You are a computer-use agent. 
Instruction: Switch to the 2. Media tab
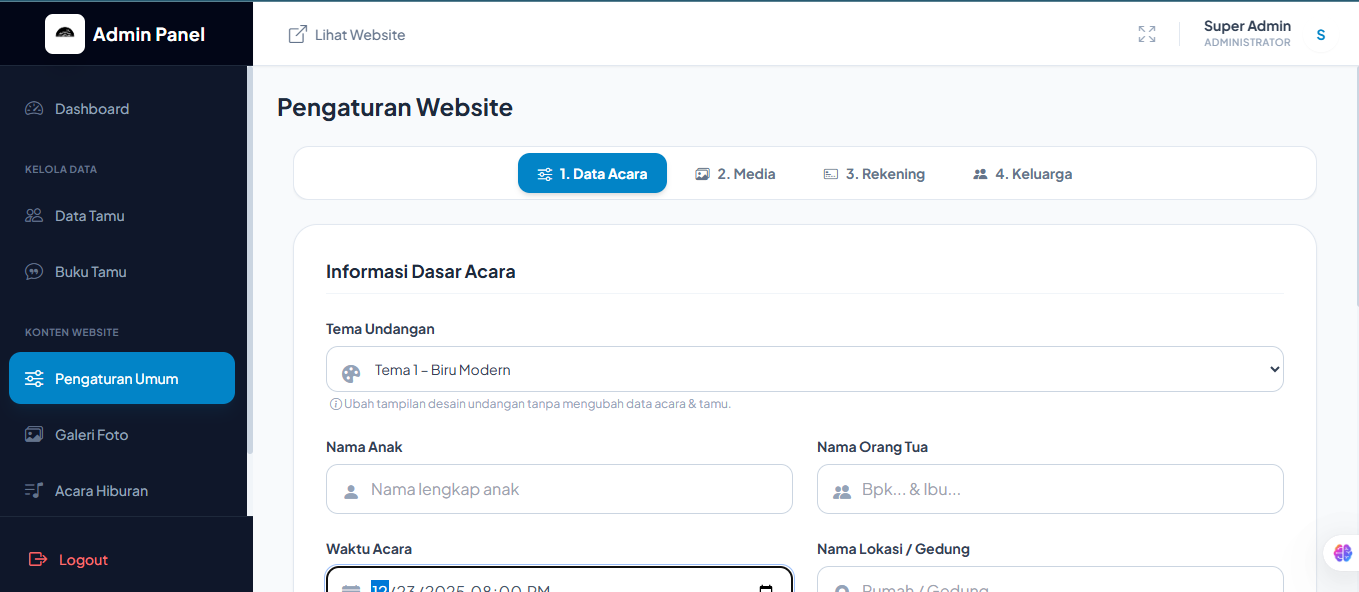(735, 174)
